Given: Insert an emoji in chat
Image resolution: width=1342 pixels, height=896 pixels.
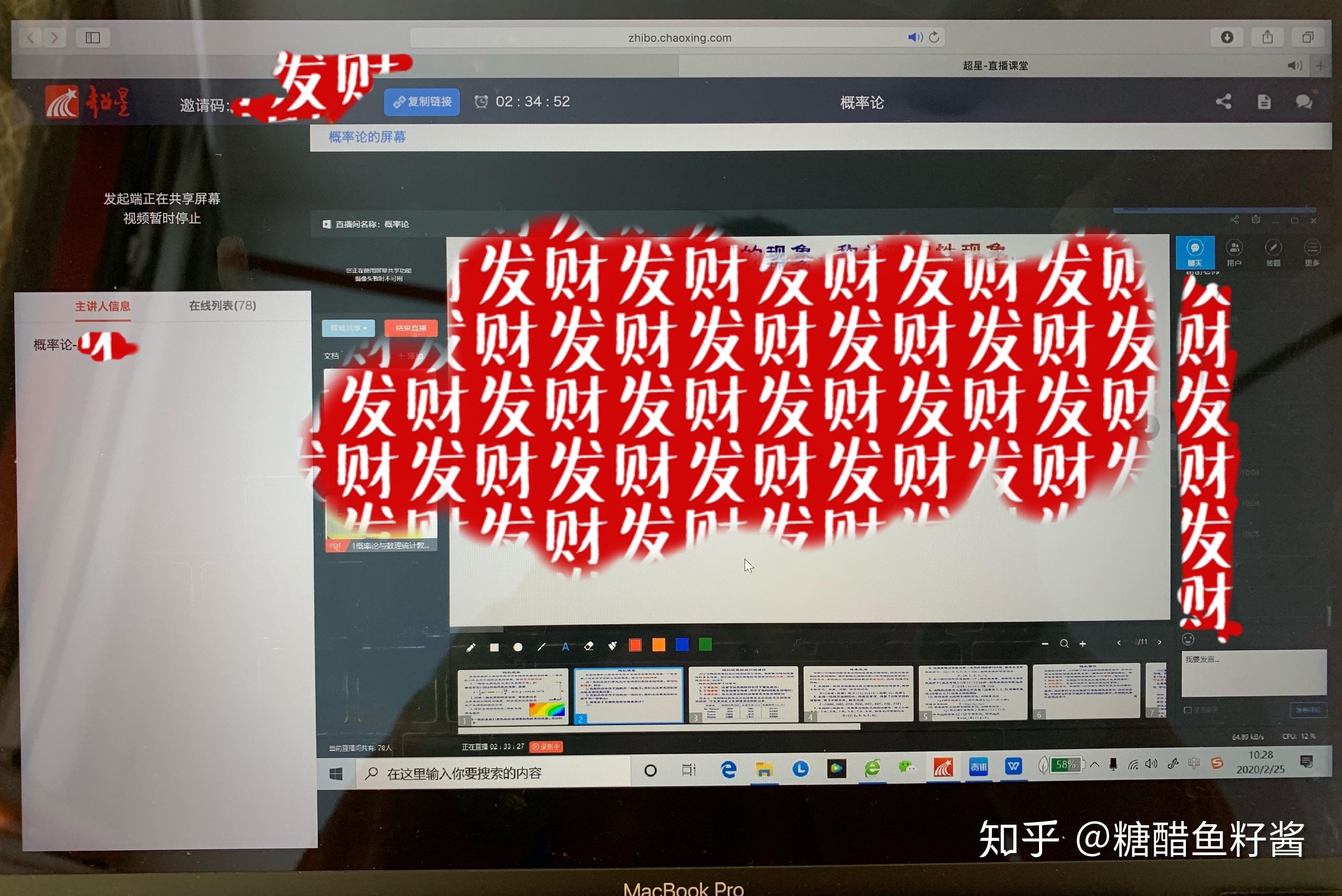Looking at the screenshot, I should [x=1188, y=640].
